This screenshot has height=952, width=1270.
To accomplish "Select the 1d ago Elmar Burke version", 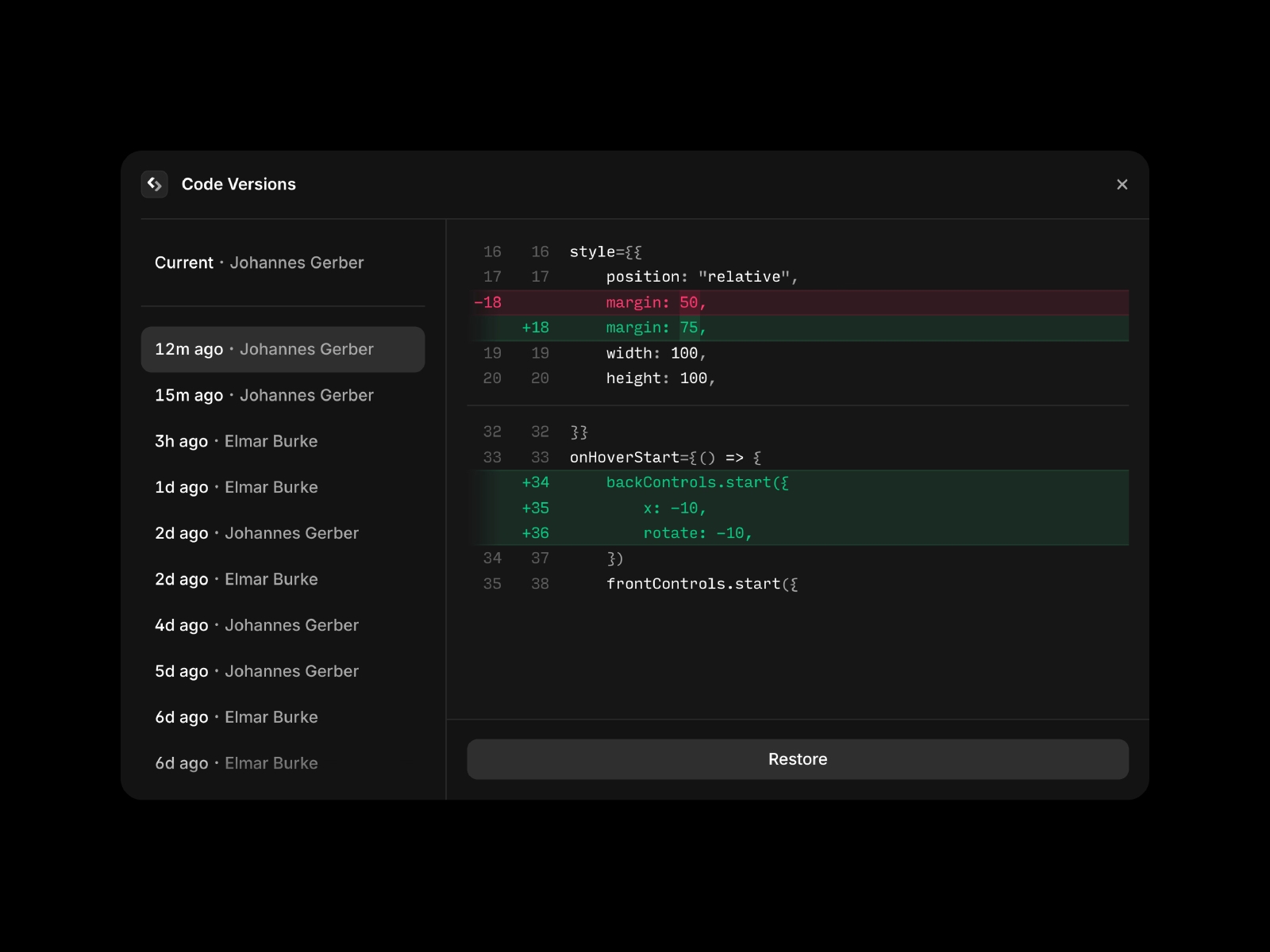I will point(283,487).
